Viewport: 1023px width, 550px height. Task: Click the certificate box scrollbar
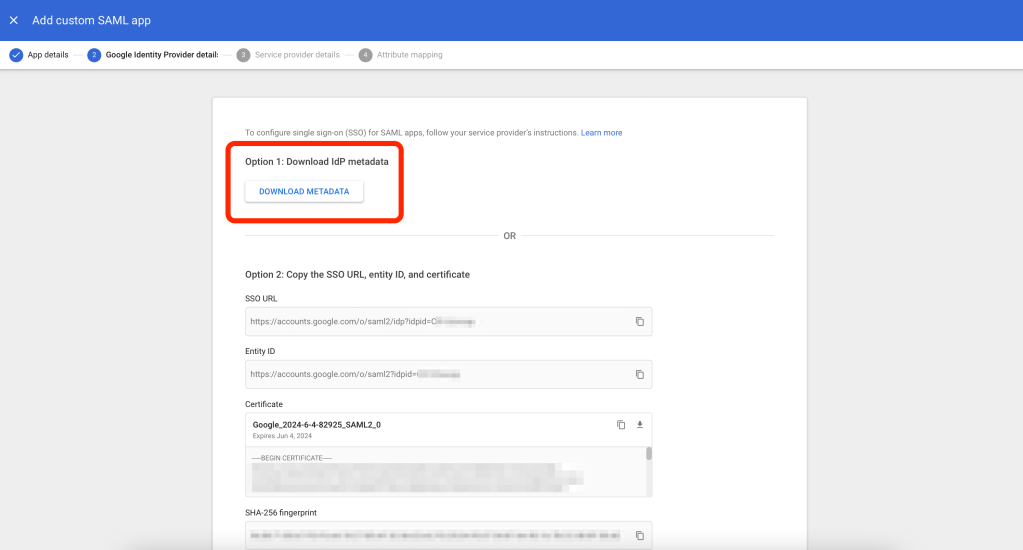(648, 455)
